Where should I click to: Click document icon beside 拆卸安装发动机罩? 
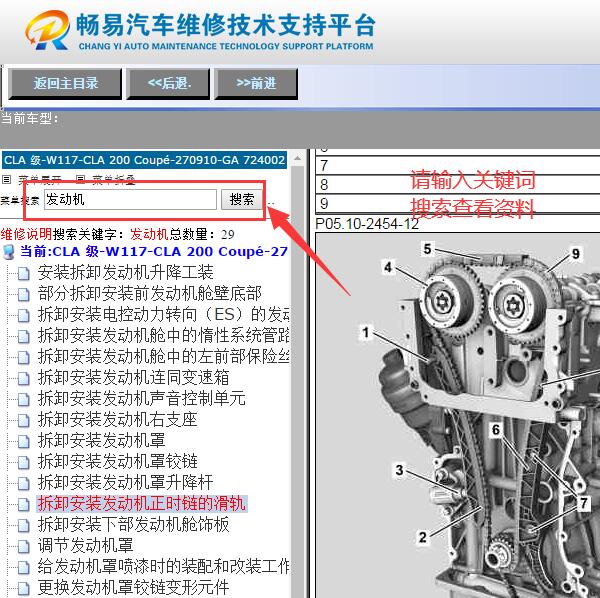(23, 441)
